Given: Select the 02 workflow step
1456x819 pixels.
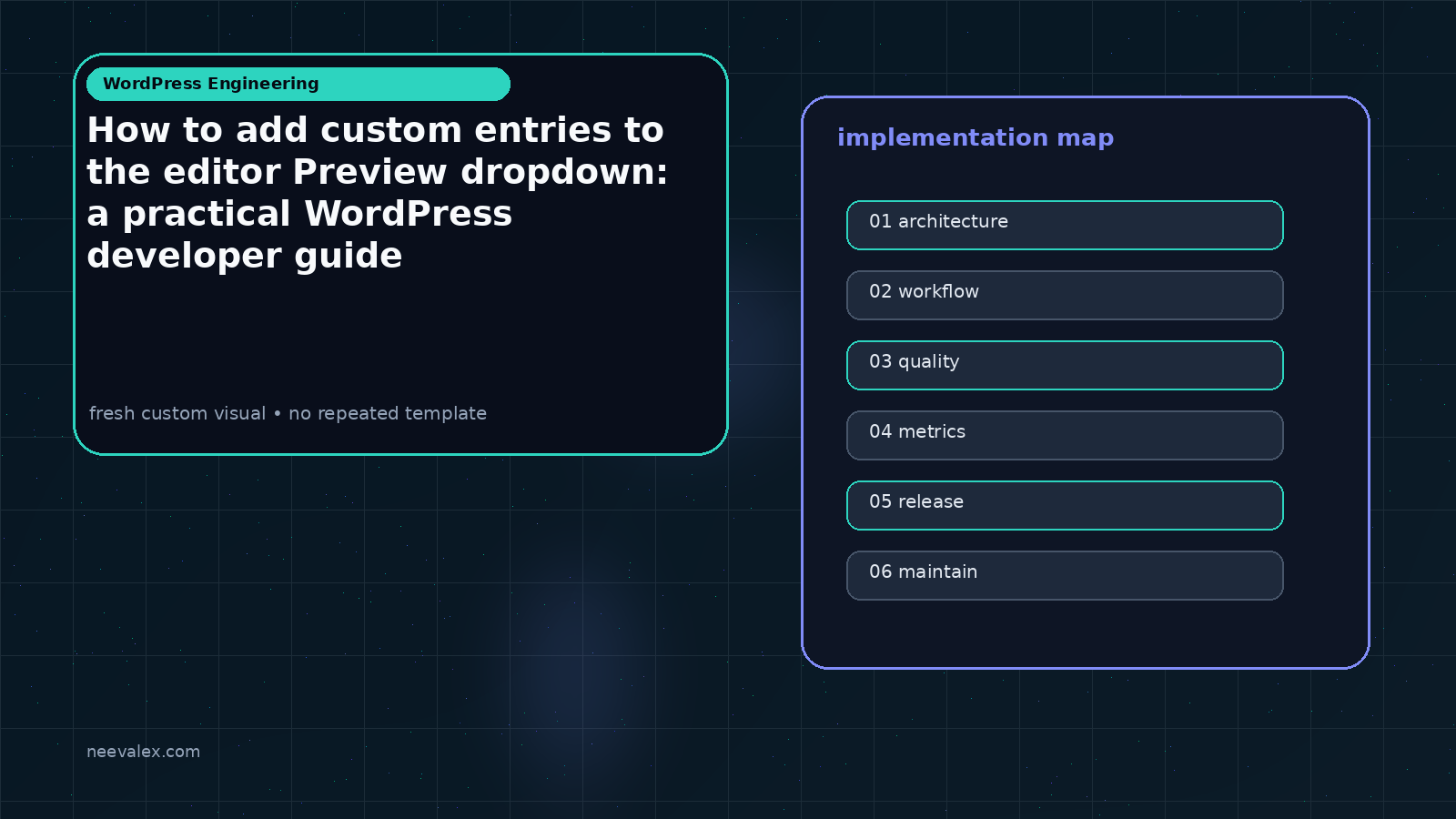Looking at the screenshot, I should tap(1065, 295).
